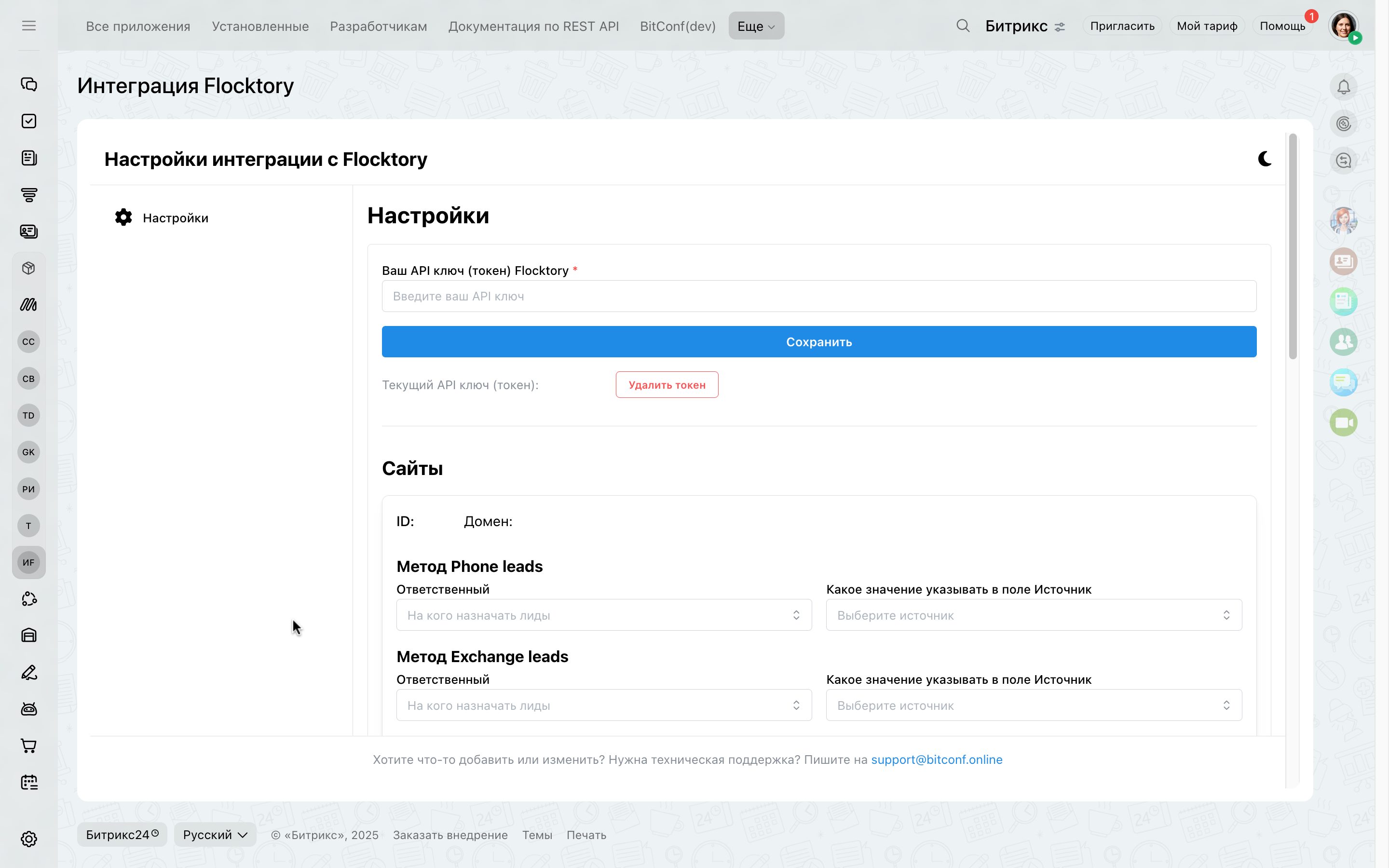Open the CRM funnel icon in the left sidebar
1389x868 pixels.
pos(29,195)
